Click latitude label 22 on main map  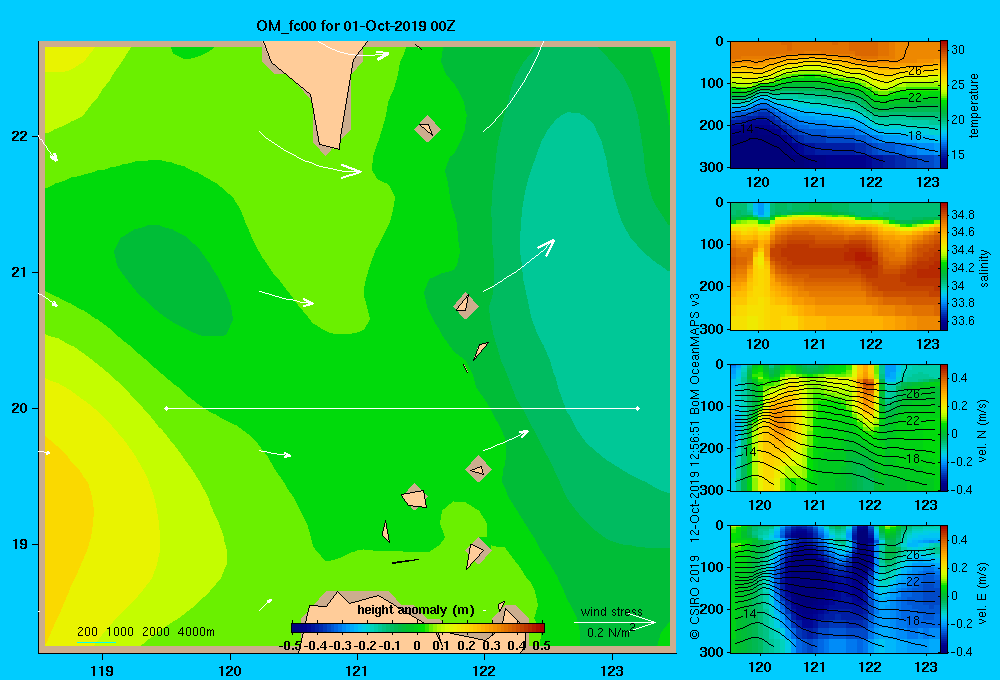(x=19, y=136)
